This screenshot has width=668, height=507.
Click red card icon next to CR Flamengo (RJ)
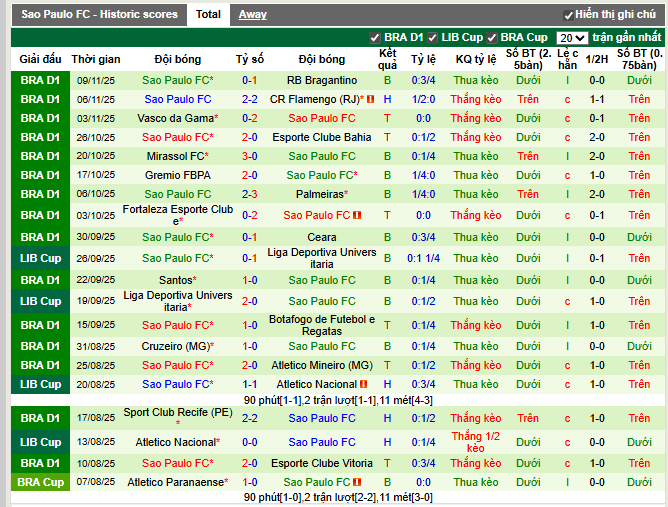point(371,99)
